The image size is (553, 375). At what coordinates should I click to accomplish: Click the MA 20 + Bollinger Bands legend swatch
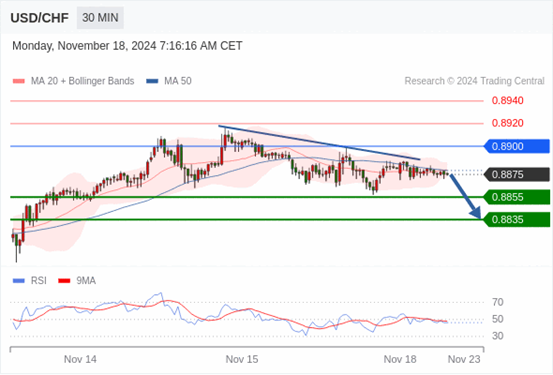[19, 81]
